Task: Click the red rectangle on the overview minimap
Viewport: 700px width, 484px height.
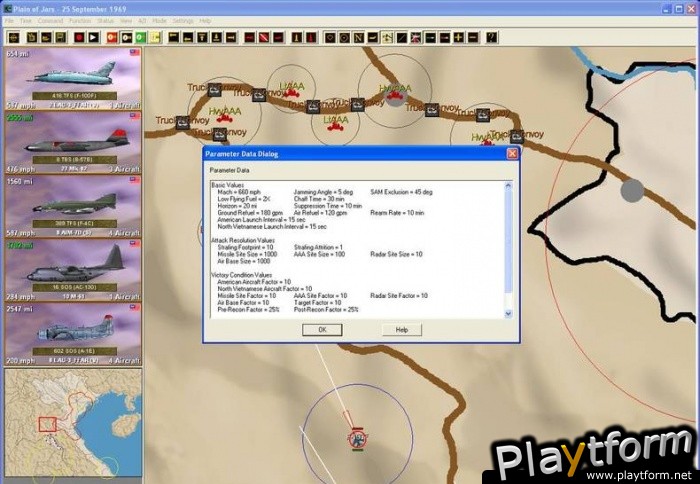Action: [x=47, y=424]
